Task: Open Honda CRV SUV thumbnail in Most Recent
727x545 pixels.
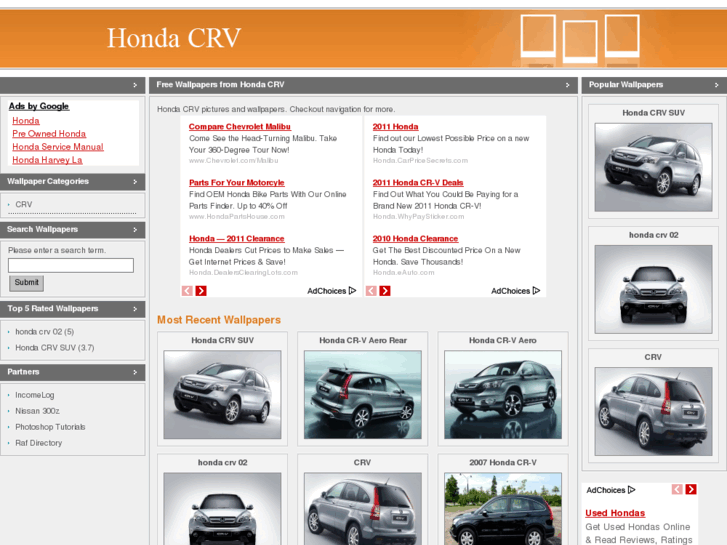Action: pos(222,395)
